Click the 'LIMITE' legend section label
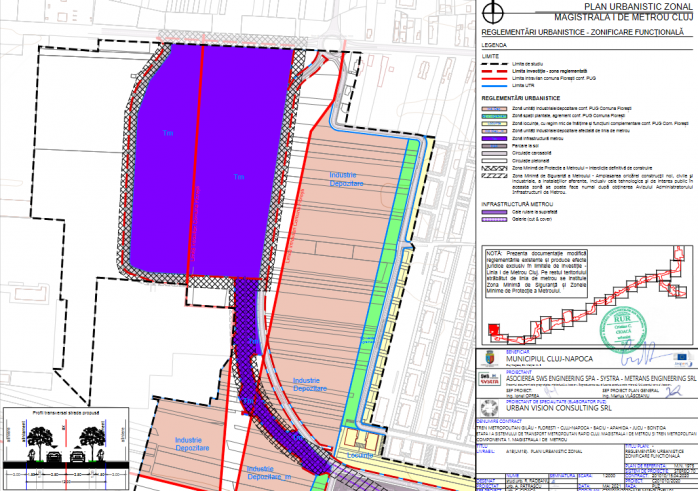Screen dimensions: 698x491 click(490, 57)
